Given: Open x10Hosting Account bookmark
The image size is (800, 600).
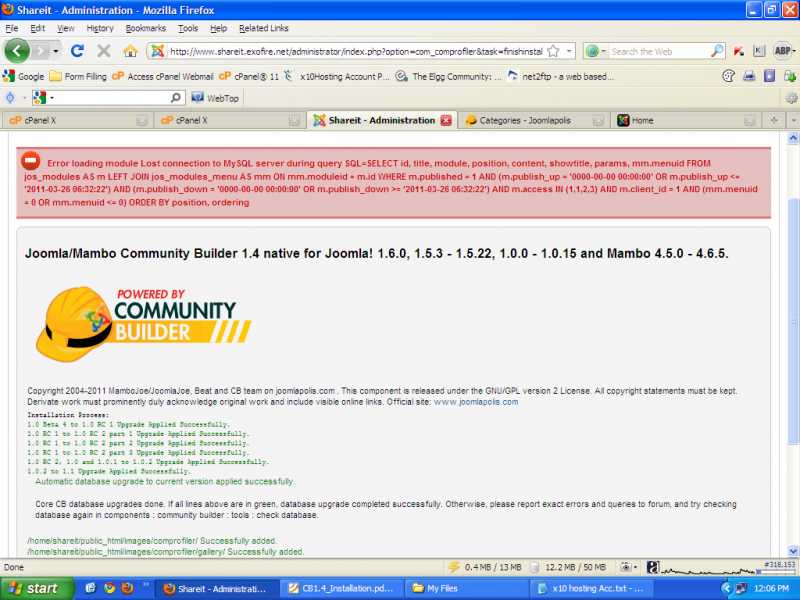Looking at the screenshot, I should pyautogui.click(x=336, y=77).
